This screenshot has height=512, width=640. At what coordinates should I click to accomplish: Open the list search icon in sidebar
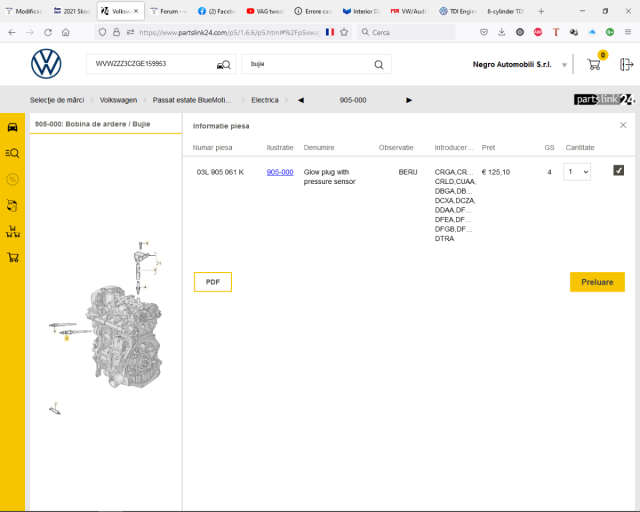12,153
